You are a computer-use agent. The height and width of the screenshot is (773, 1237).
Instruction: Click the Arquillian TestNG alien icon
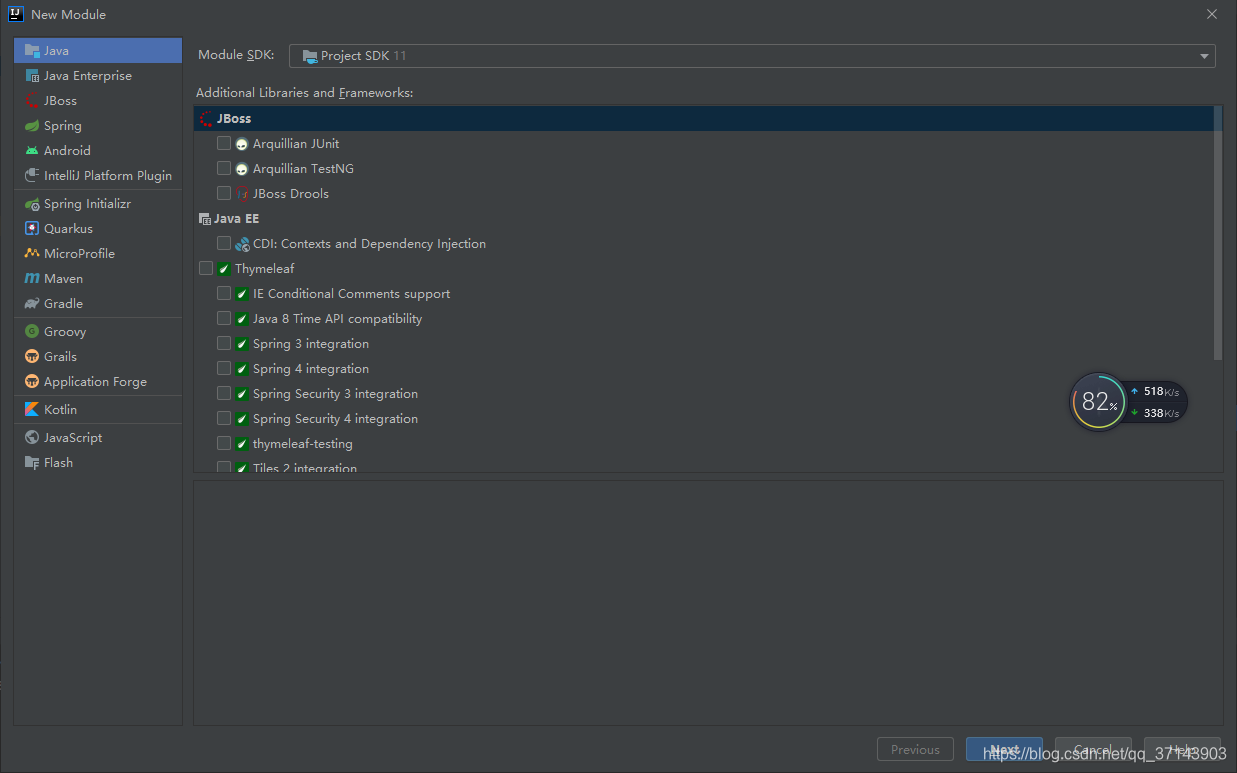[x=241, y=169]
